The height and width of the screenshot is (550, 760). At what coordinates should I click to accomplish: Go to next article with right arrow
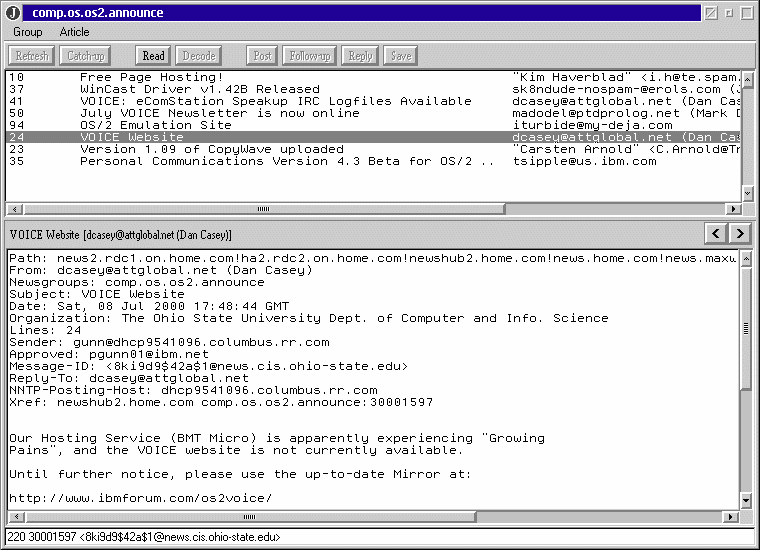pos(740,234)
